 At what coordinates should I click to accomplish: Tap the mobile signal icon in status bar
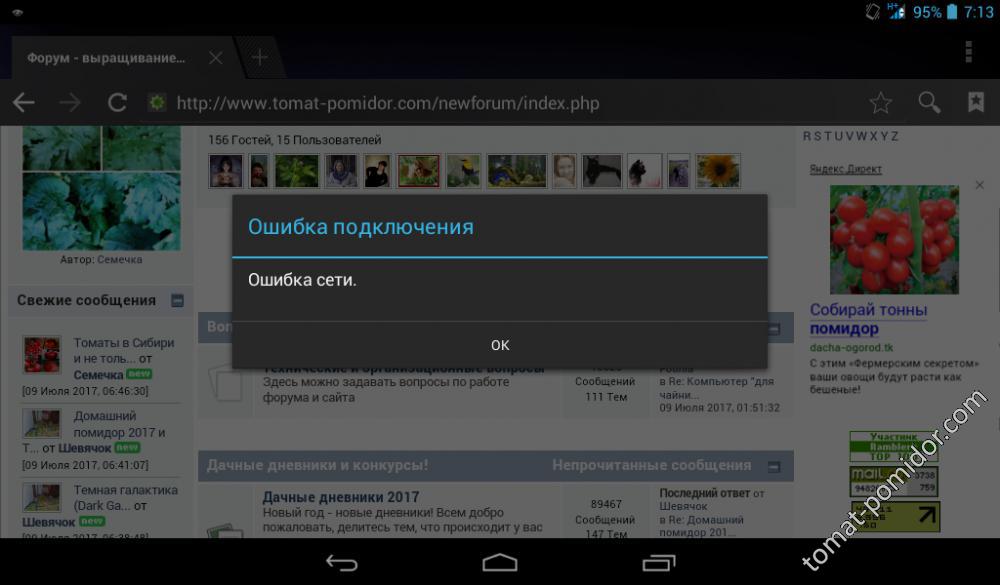897,11
